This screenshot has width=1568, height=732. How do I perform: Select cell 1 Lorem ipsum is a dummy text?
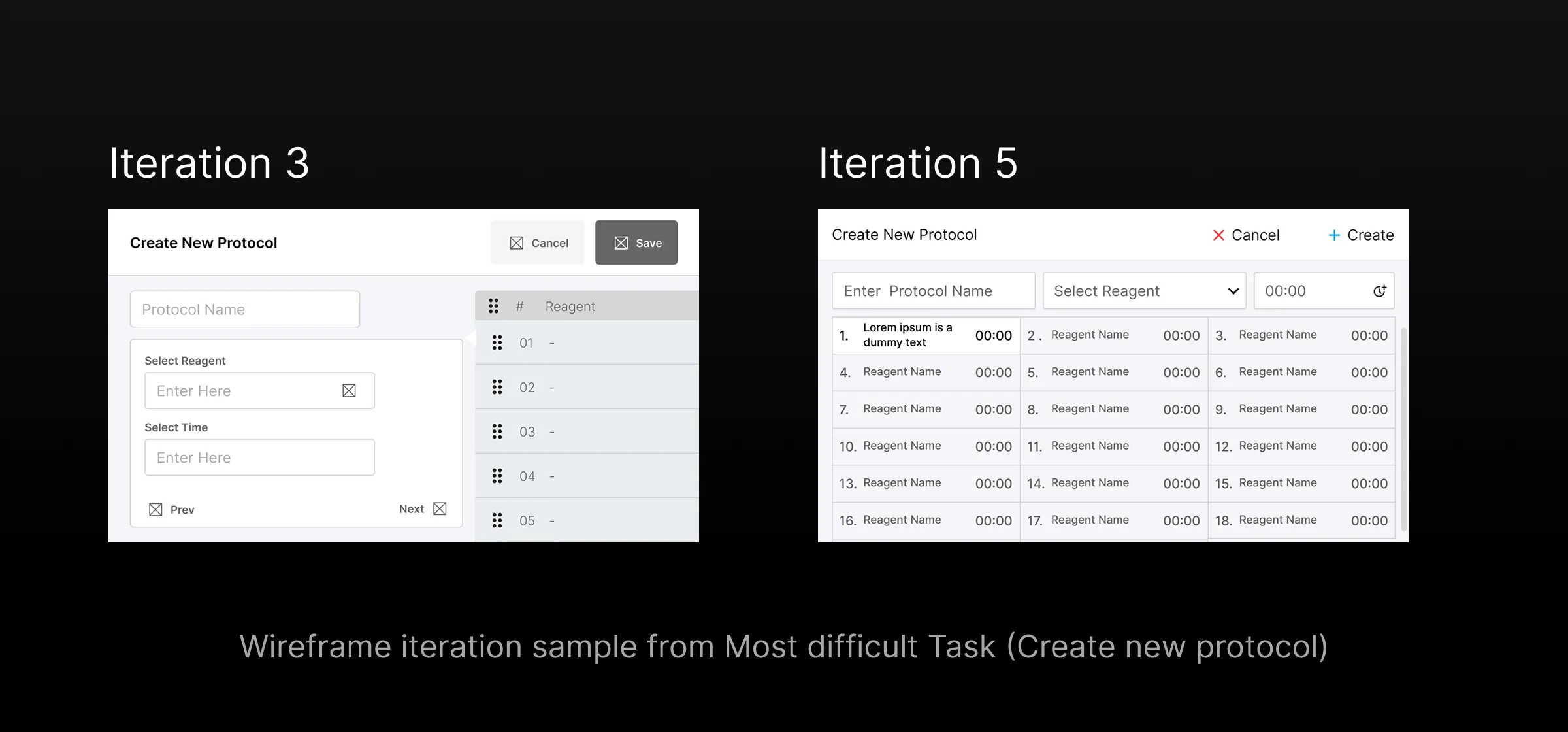[x=926, y=335]
